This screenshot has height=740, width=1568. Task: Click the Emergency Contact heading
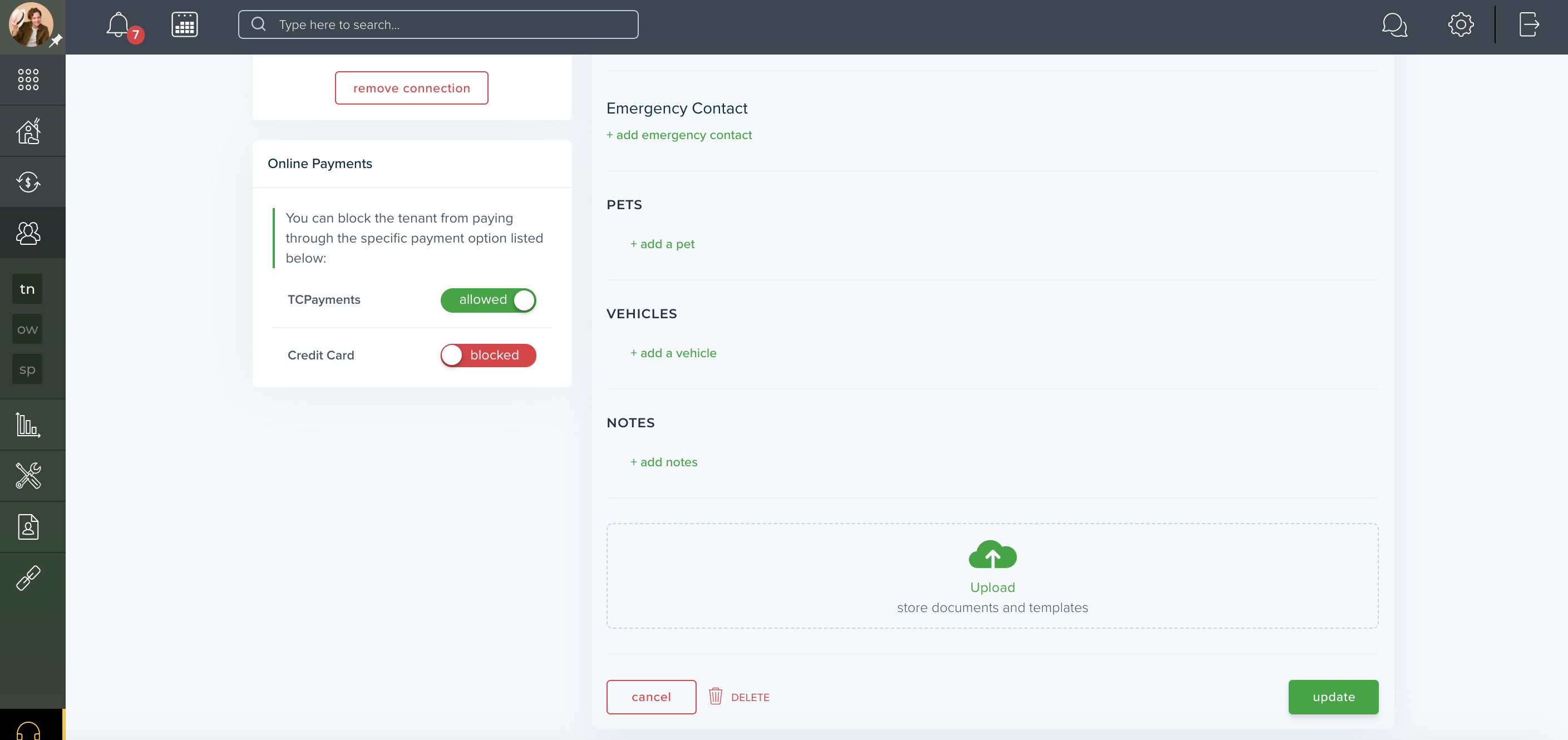[x=677, y=108]
